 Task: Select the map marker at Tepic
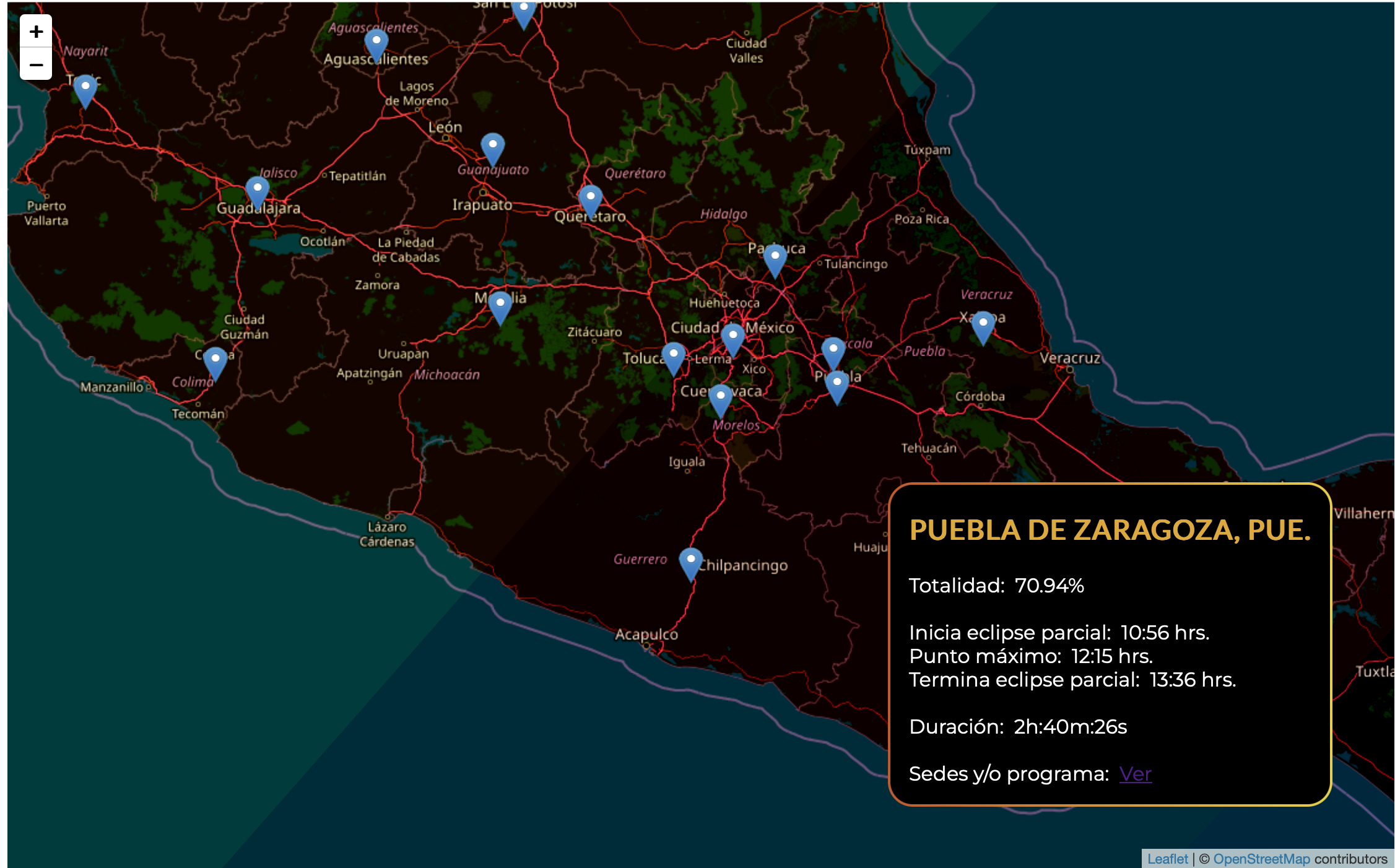[85, 91]
